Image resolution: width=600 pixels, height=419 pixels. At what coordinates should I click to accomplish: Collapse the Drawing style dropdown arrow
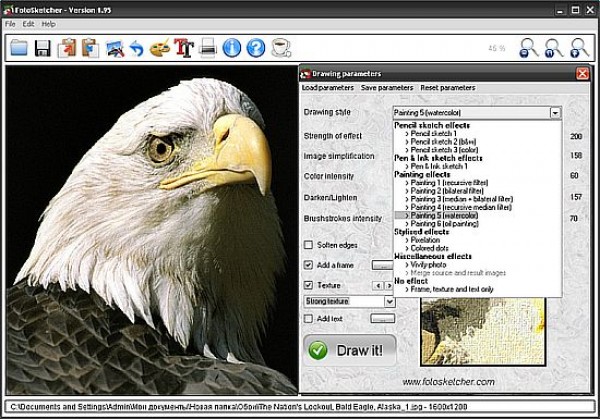(x=555, y=113)
